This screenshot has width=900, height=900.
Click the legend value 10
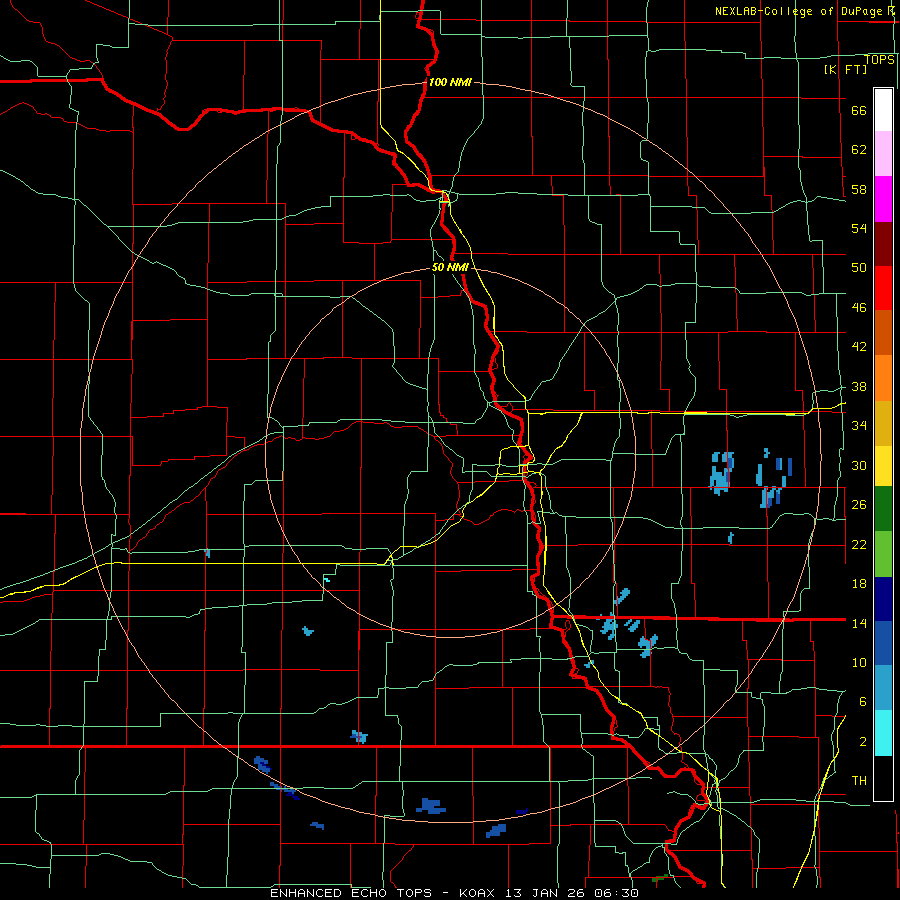click(859, 662)
